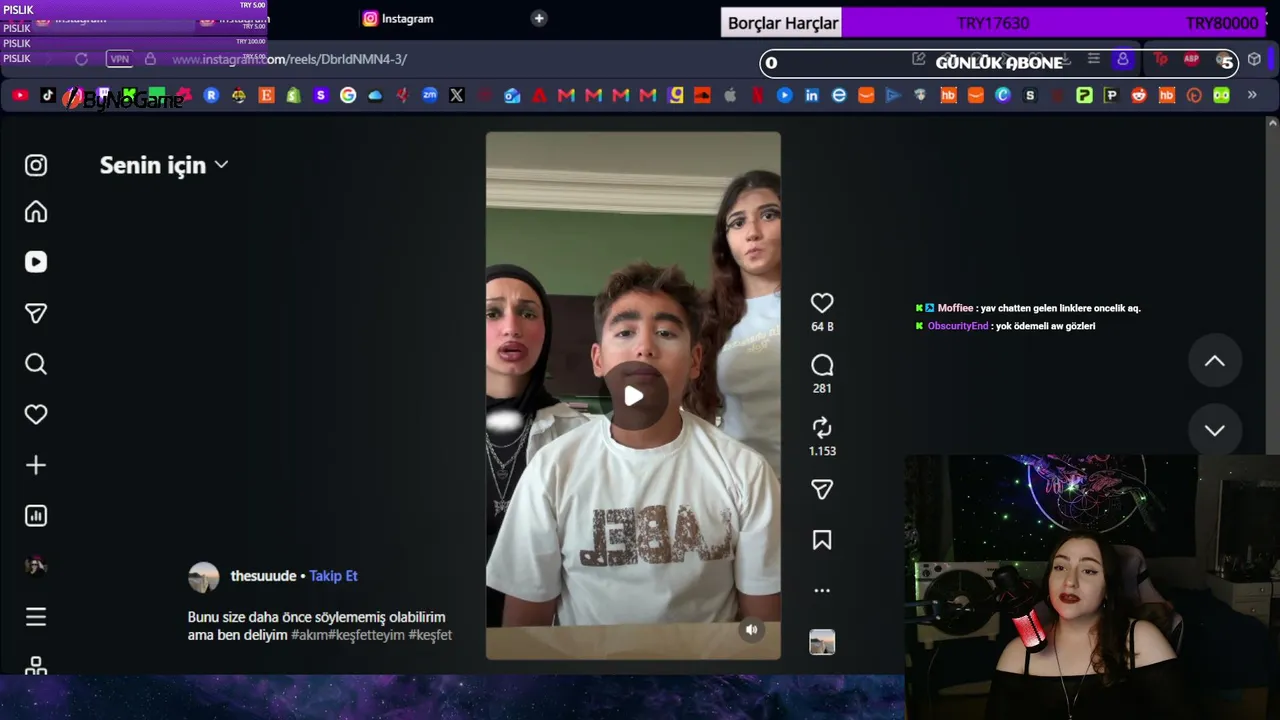
Task: Share the reel via the paper plane icon
Action: pyautogui.click(x=822, y=489)
